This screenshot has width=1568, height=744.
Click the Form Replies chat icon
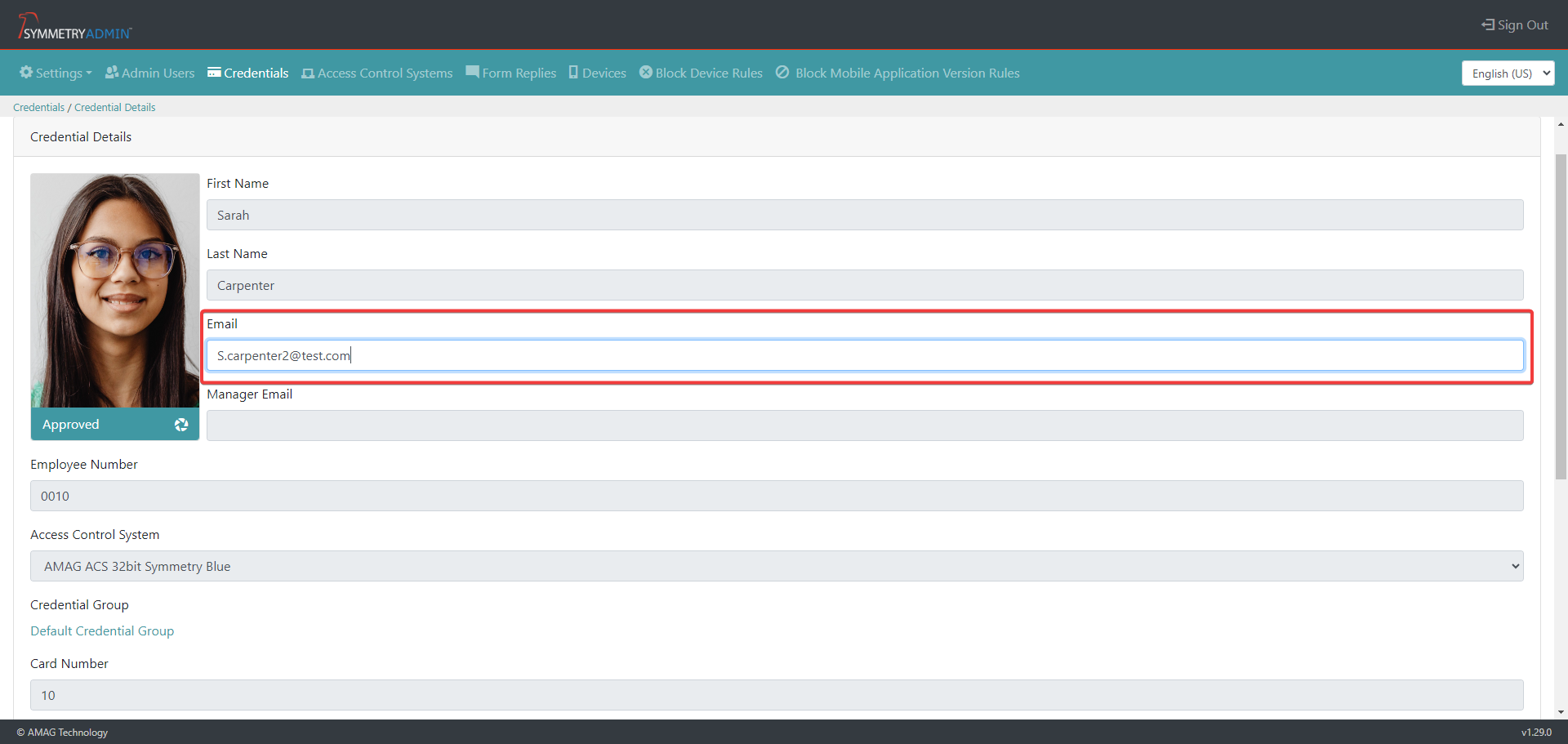472,72
